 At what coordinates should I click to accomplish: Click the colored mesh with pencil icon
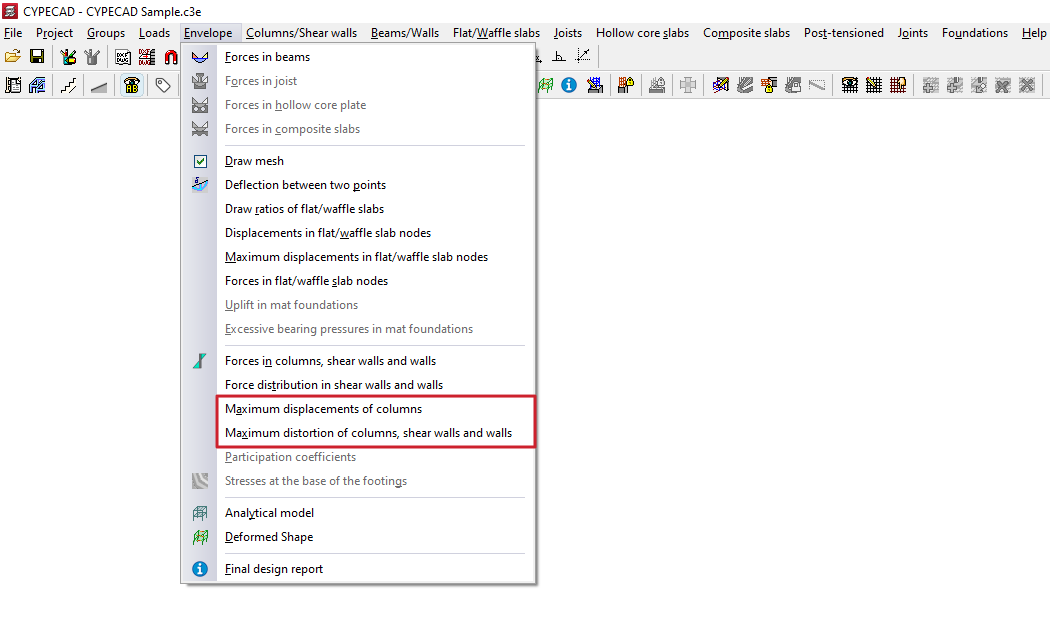tap(721, 85)
